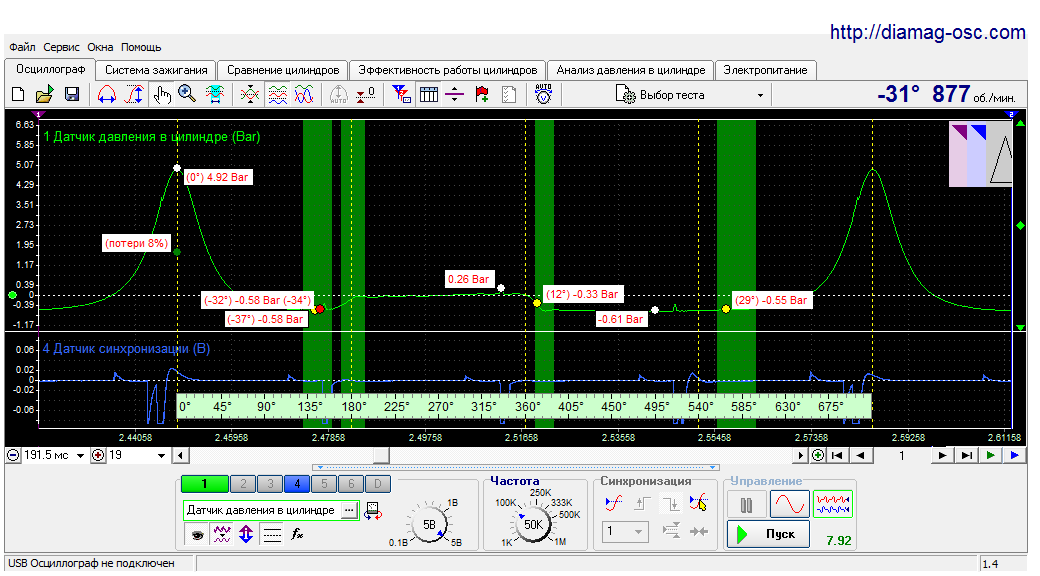The height and width of the screenshot is (576, 1040).
Task: Click the blue up-down arrows invert icon
Action: click(x=246, y=534)
